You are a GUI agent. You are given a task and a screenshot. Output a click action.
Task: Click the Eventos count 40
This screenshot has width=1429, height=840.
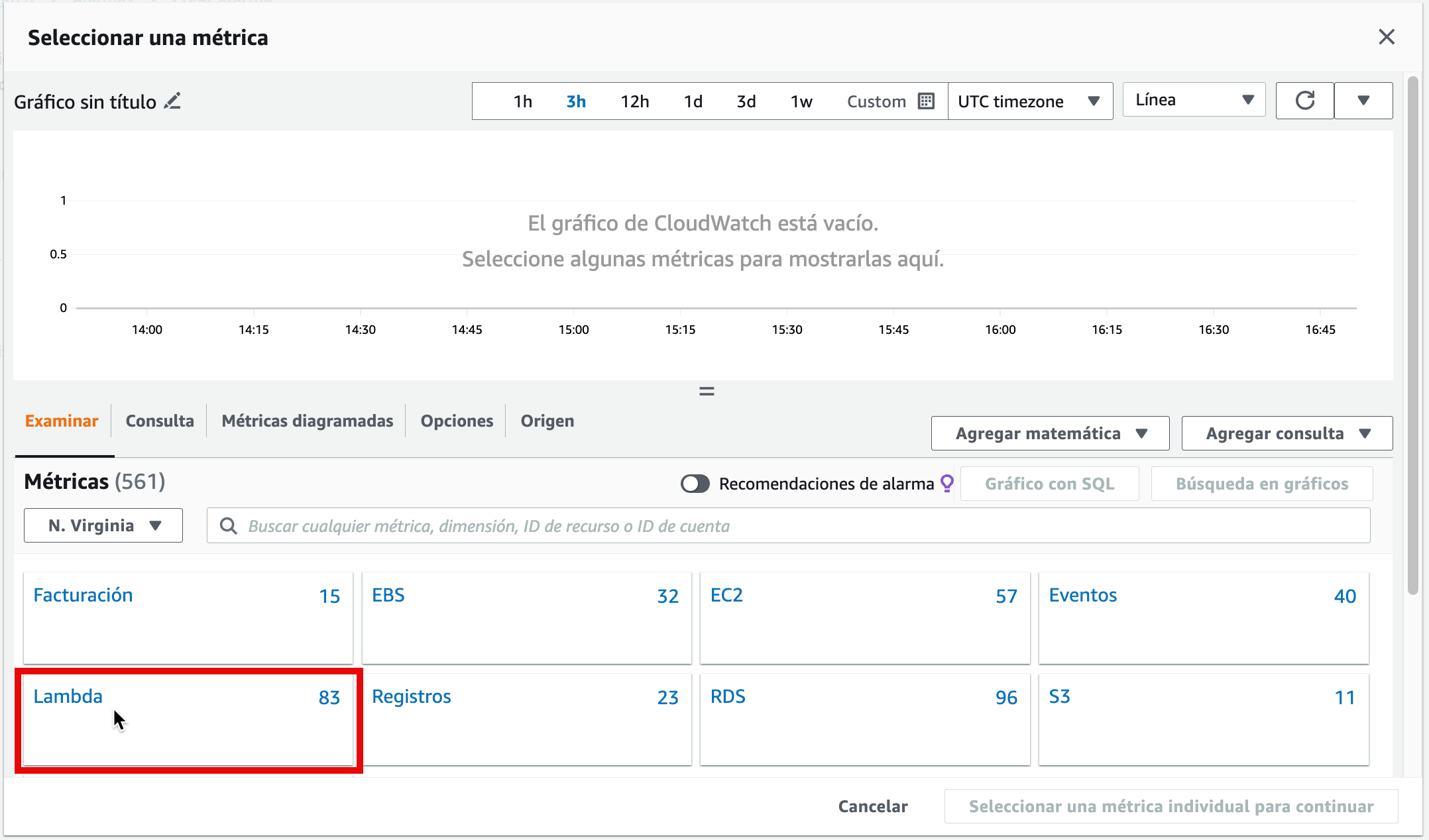[1345, 596]
